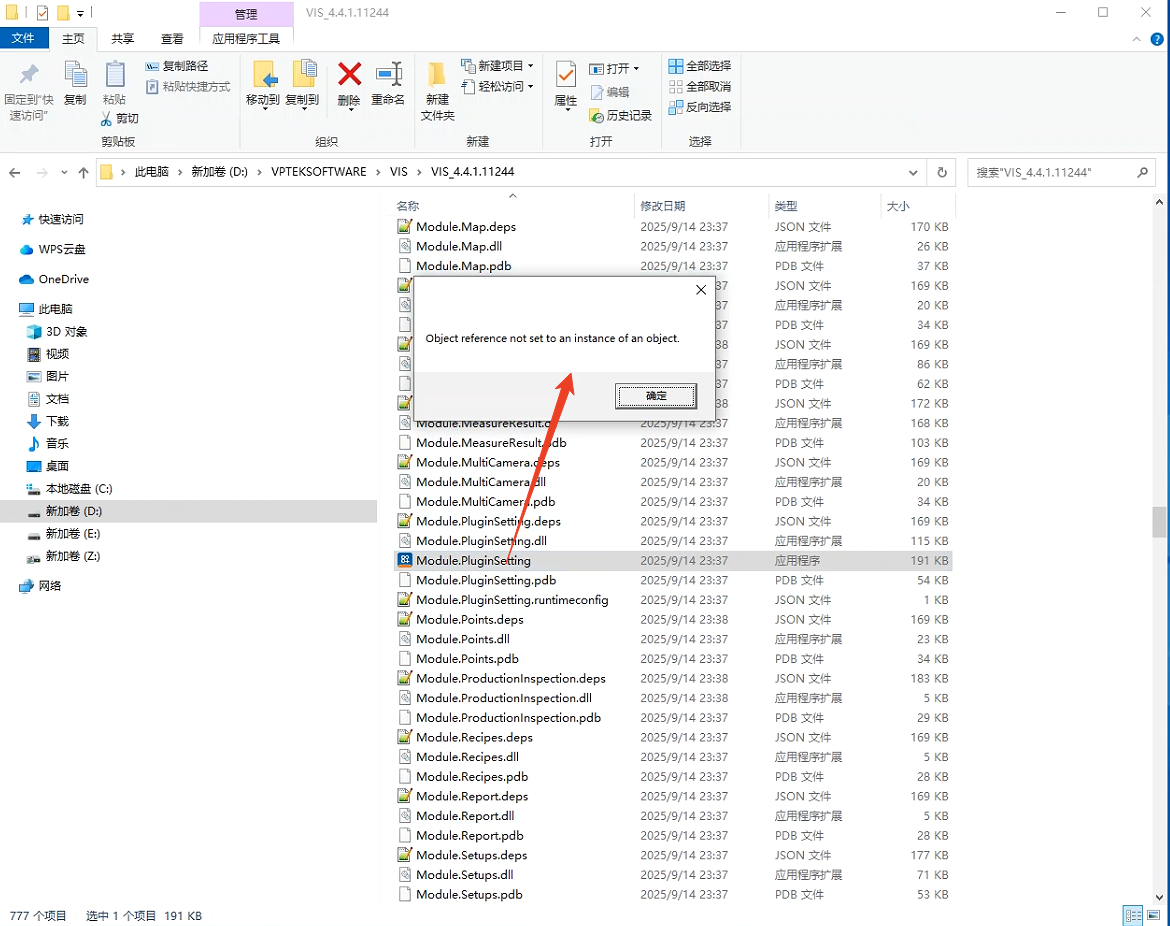Close the error dialog with X
The height and width of the screenshot is (926, 1170).
coord(700,290)
